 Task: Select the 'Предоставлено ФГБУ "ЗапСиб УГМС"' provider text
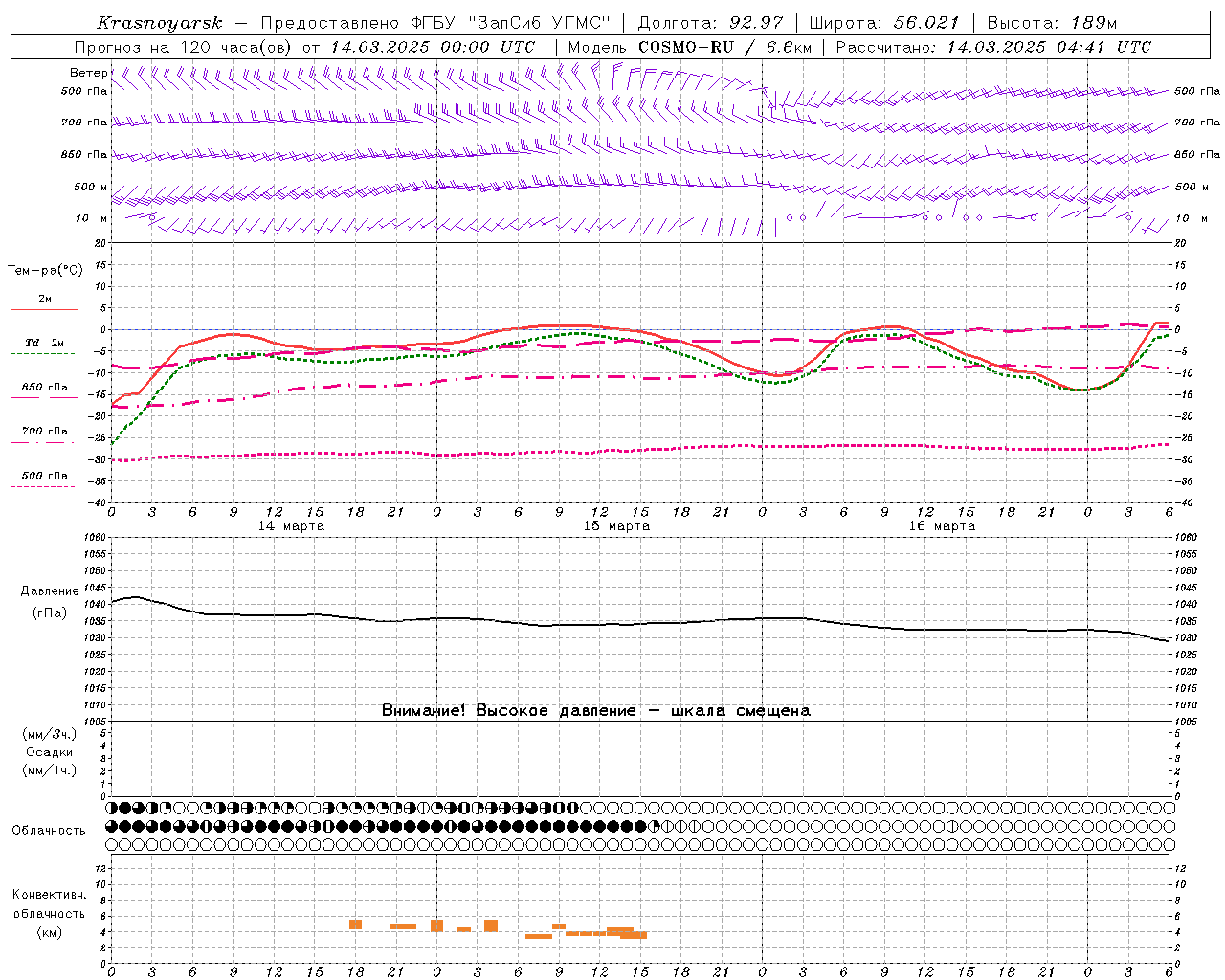[x=435, y=23]
